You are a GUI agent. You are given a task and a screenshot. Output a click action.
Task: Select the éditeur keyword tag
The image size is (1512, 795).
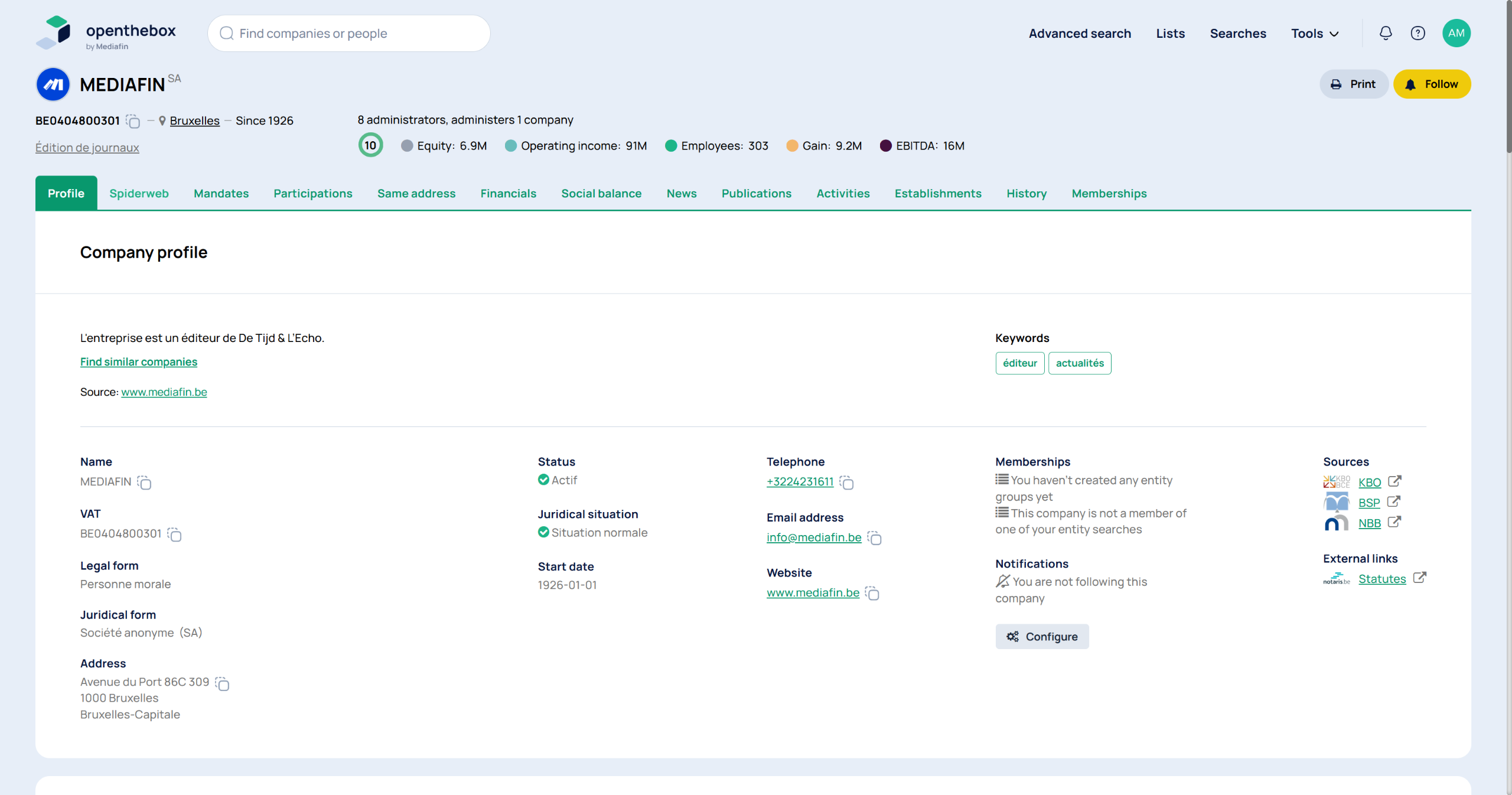(x=1019, y=363)
